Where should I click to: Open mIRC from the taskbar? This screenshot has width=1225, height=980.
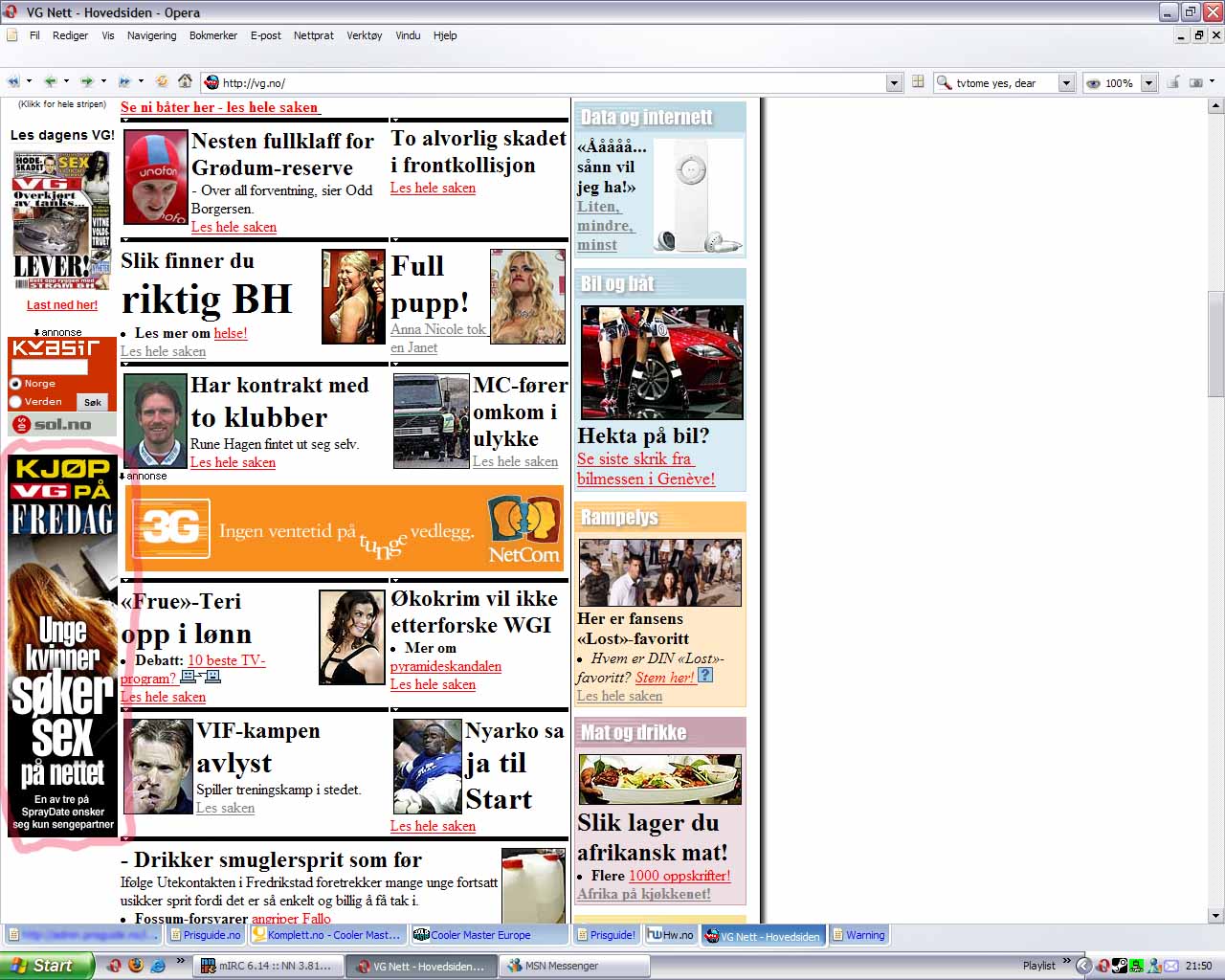[x=267, y=967]
